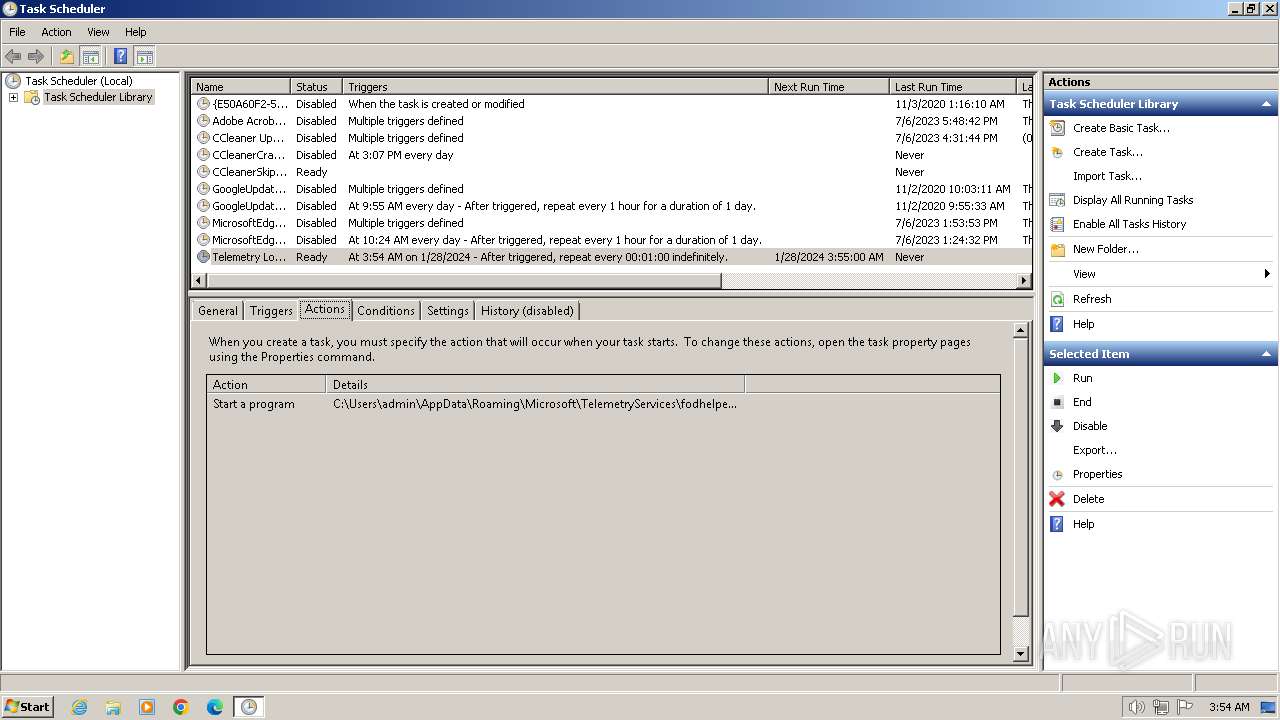Expand the View submenu arrow
This screenshot has height=720, width=1280.
click(x=1267, y=274)
